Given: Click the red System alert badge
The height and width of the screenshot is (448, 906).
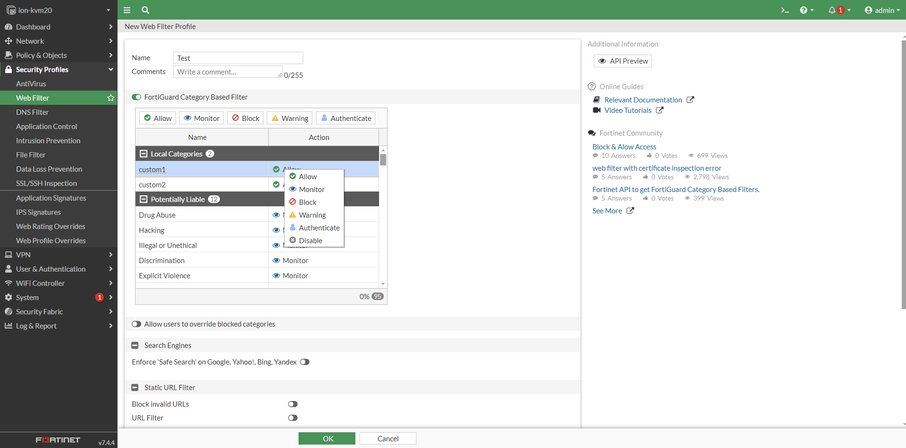Looking at the screenshot, I should 99,297.
